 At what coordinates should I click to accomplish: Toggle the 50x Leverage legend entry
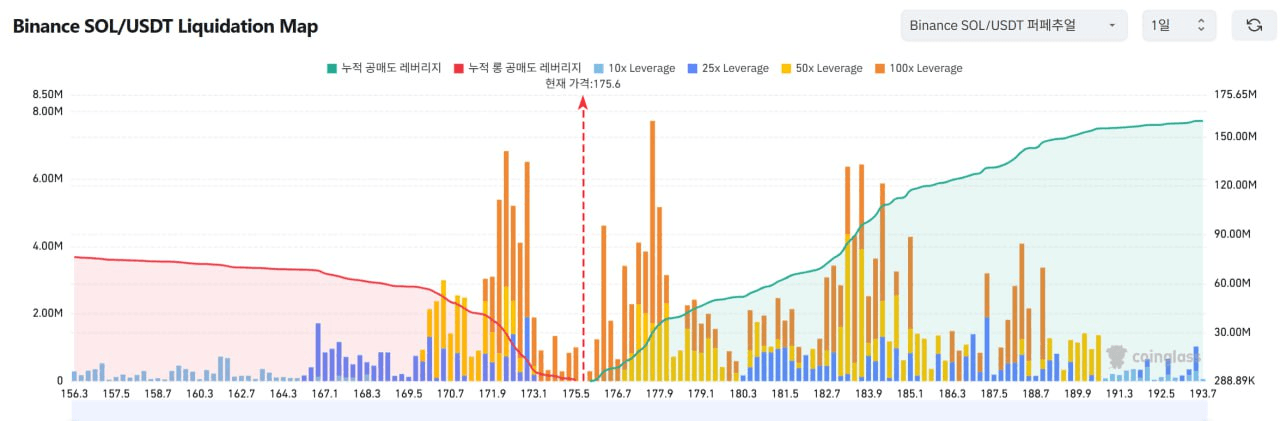click(x=821, y=68)
